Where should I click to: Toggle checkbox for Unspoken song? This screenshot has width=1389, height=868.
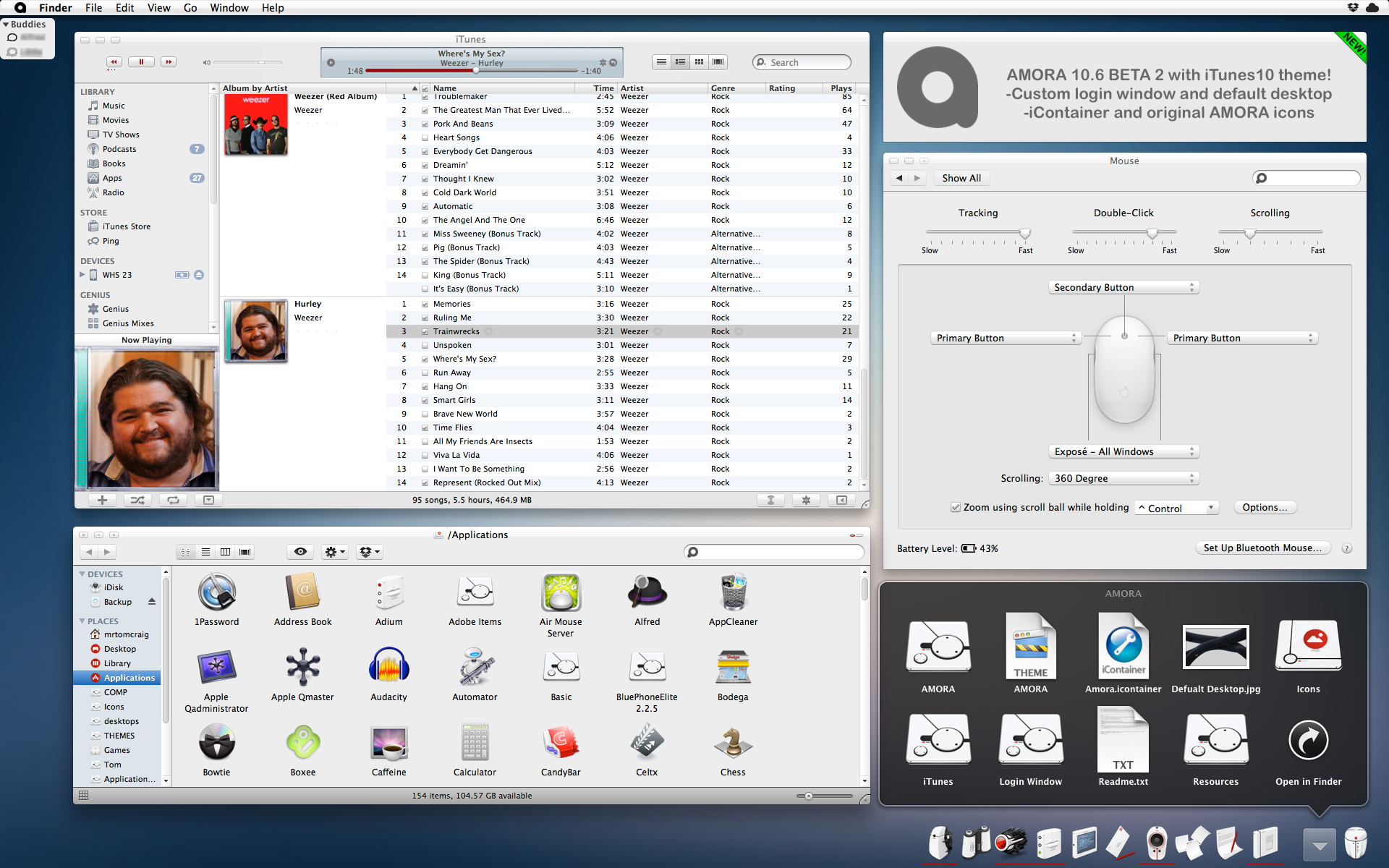click(425, 345)
